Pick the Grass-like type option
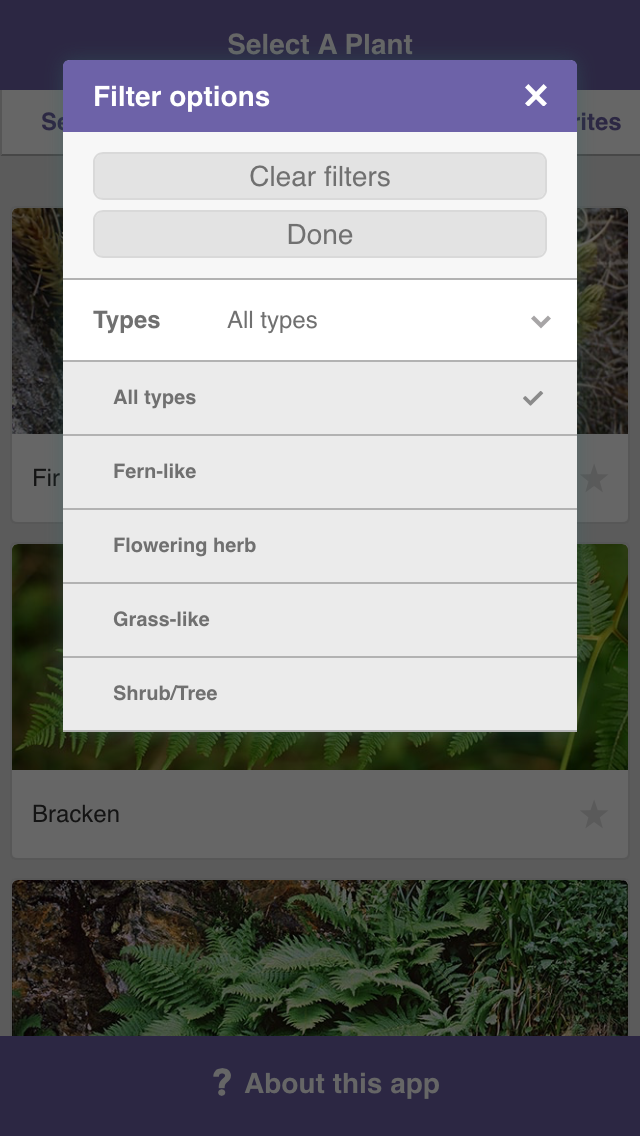This screenshot has width=640, height=1136. (x=162, y=620)
